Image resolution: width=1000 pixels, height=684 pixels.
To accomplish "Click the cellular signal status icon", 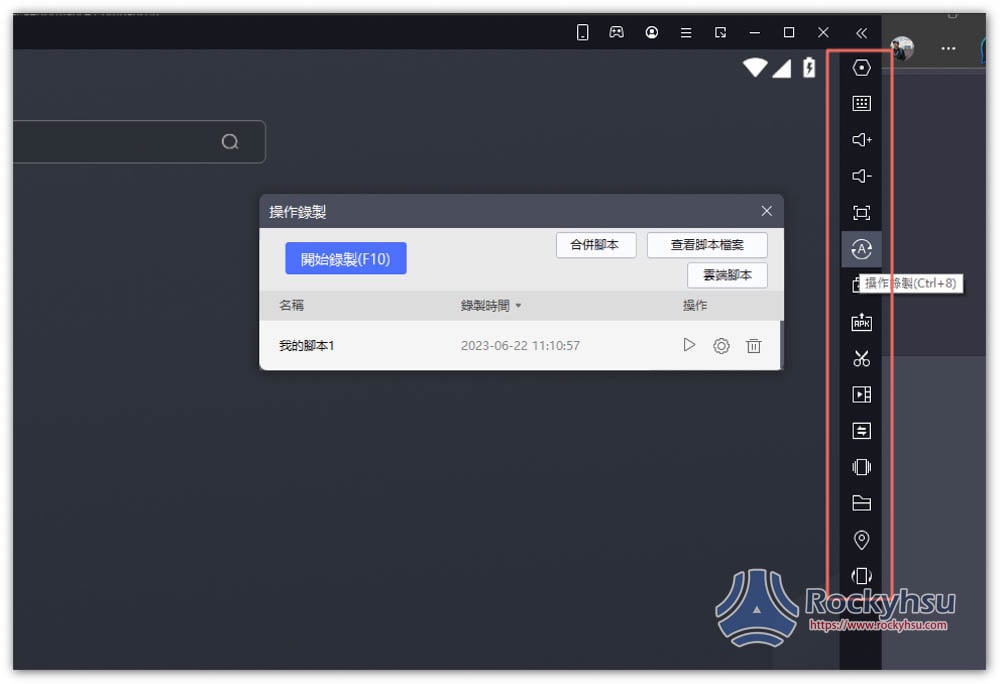I will (x=782, y=68).
